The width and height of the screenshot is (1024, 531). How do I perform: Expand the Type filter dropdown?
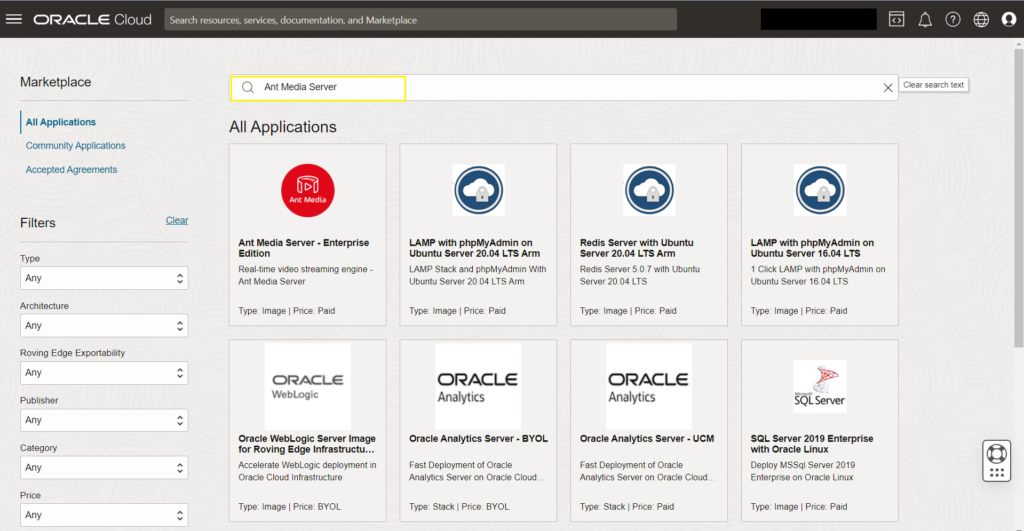[x=104, y=278]
